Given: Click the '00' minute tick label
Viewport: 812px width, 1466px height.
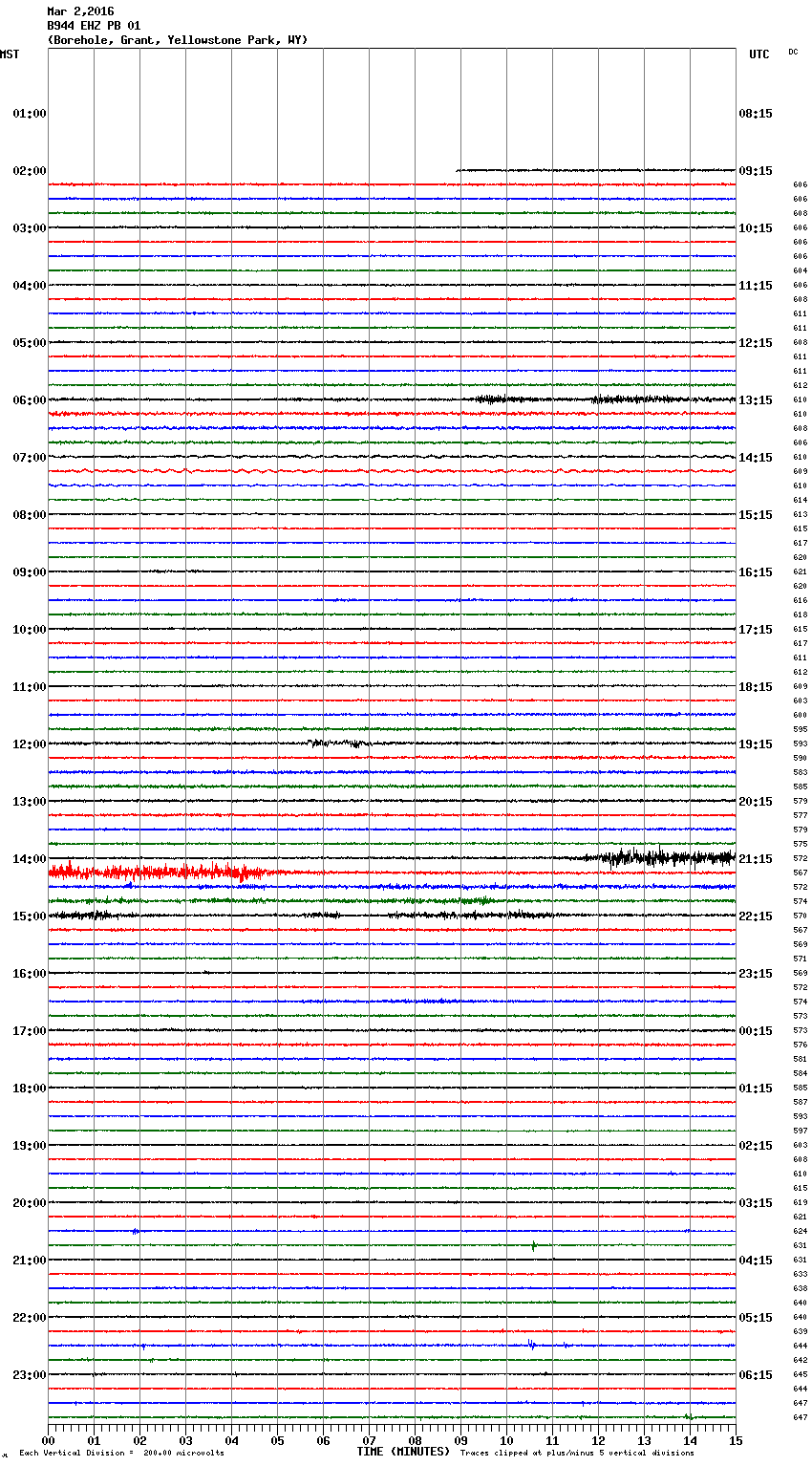Looking at the screenshot, I should pos(48,1440).
